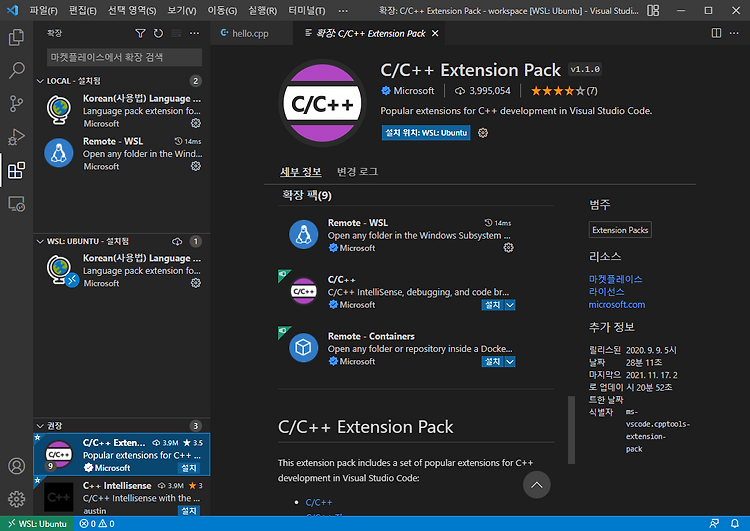Open the Explorer view in activity bar
The width and height of the screenshot is (750, 531).
[16, 37]
